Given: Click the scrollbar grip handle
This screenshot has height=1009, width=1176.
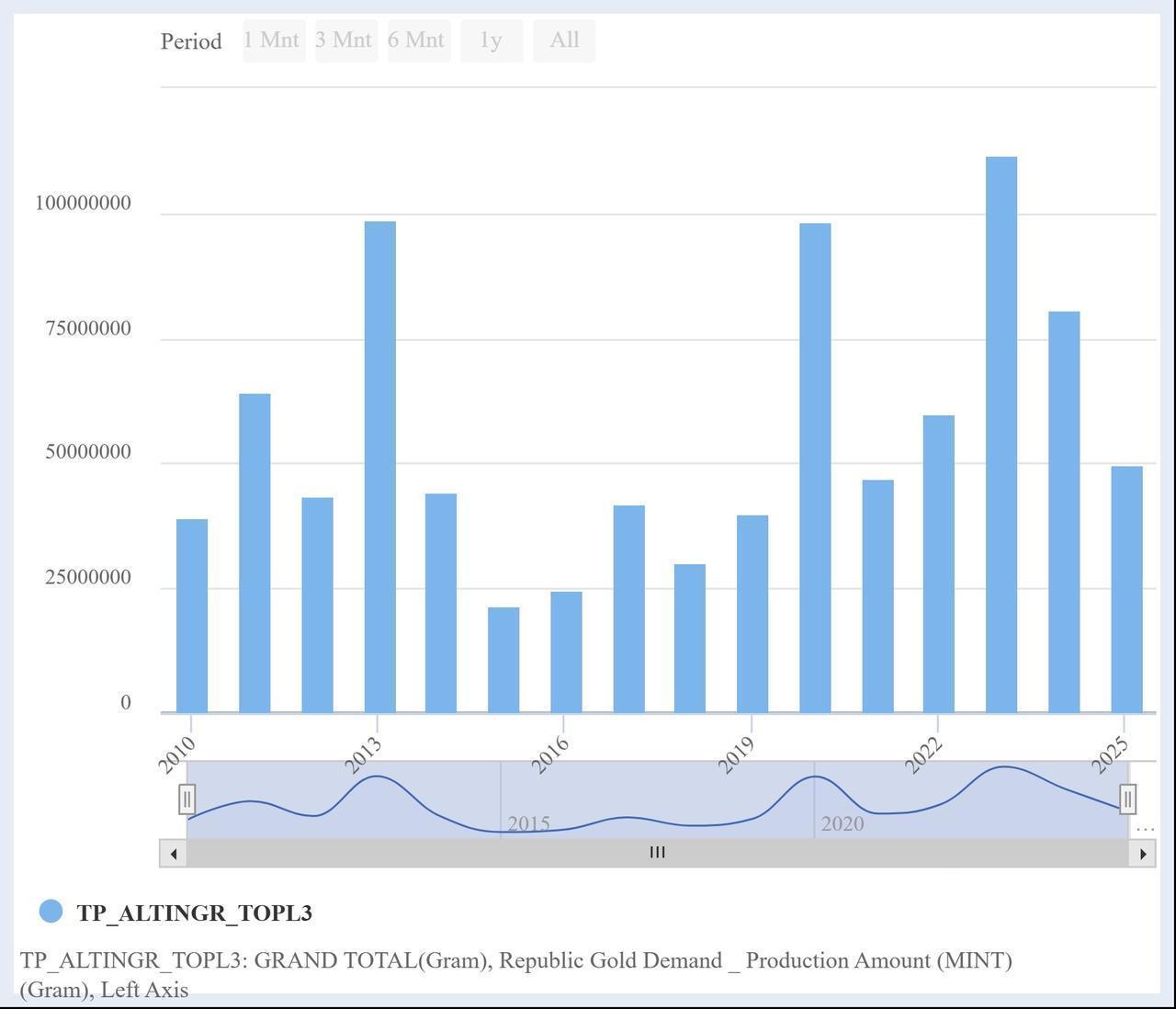Looking at the screenshot, I should (x=656, y=853).
